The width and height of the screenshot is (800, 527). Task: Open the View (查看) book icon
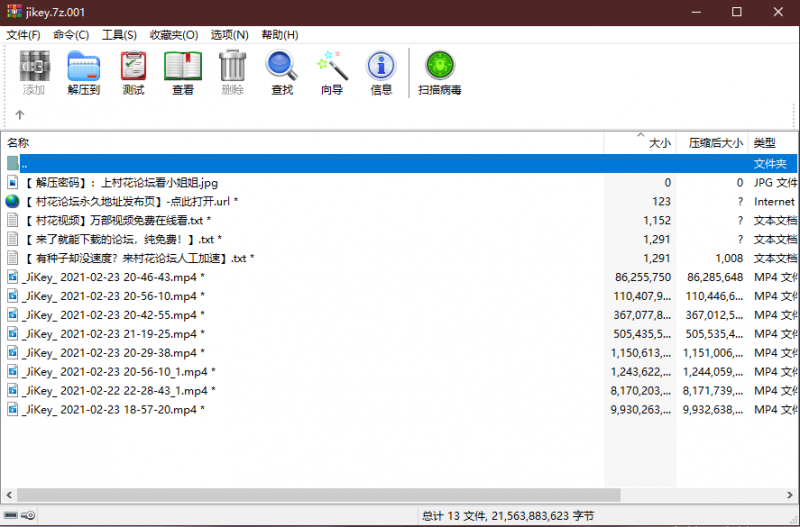[183, 73]
